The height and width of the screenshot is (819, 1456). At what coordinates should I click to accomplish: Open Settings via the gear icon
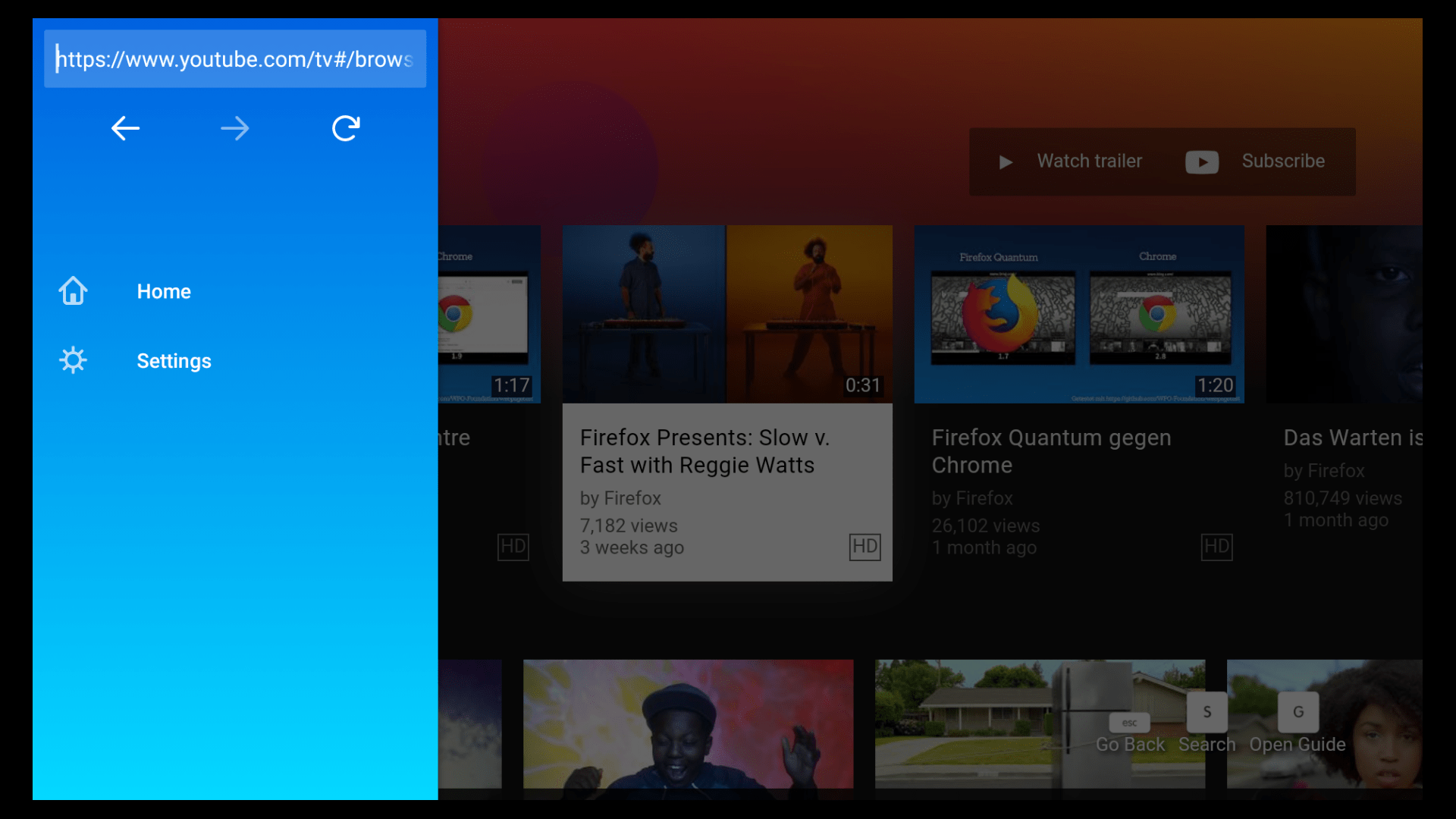tap(73, 360)
